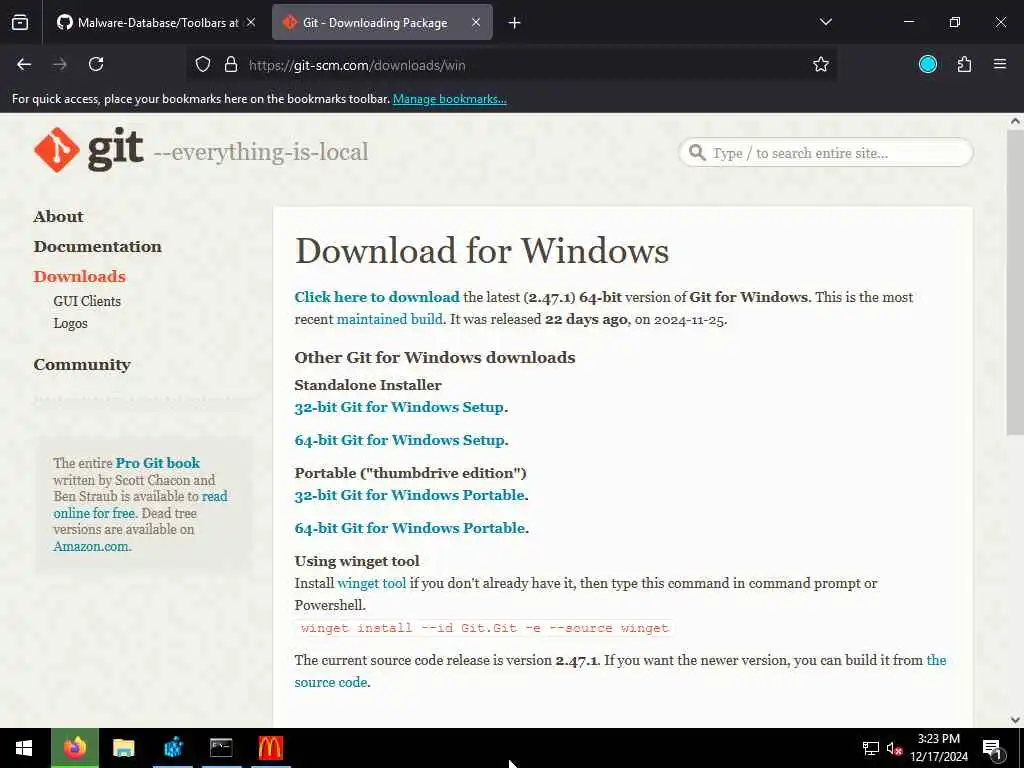
Task: Click the scrollbar down arrow
Action: pos(1015,720)
